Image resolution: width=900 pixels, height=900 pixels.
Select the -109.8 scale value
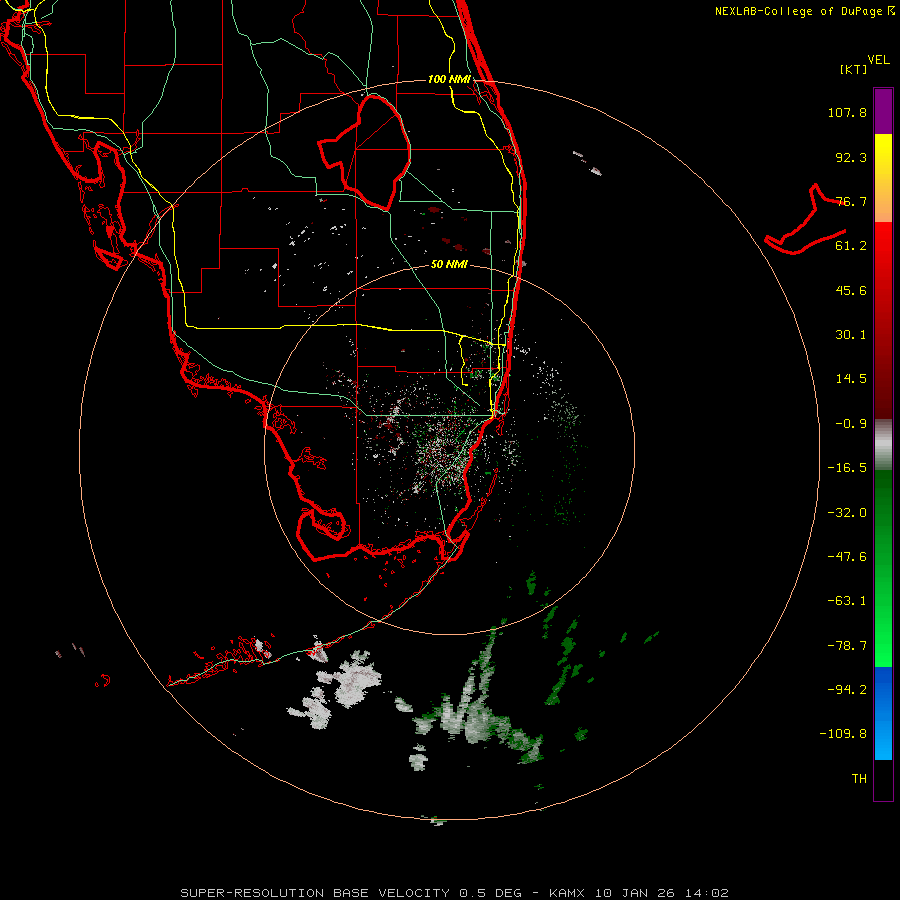pyautogui.click(x=844, y=734)
